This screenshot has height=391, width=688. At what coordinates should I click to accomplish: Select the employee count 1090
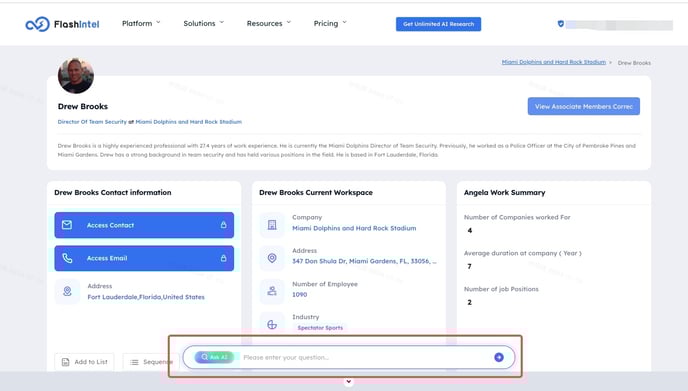click(300, 294)
